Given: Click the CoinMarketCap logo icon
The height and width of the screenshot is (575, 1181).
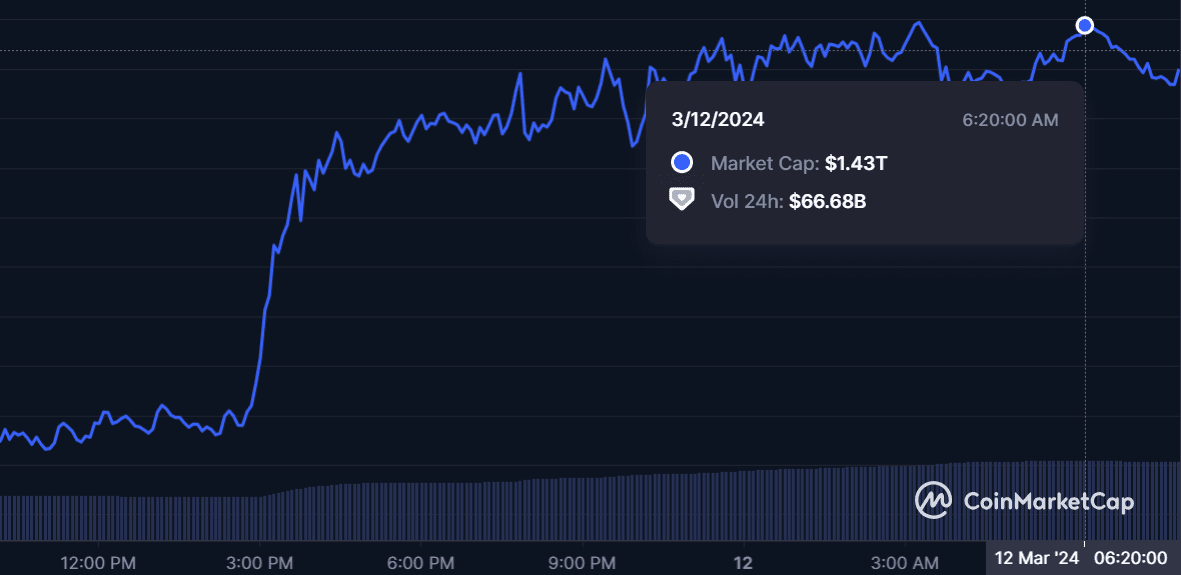Looking at the screenshot, I should [x=934, y=500].
